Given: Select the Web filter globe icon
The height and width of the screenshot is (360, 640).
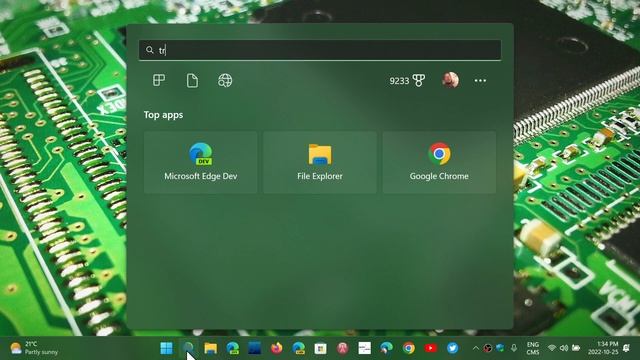Looking at the screenshot, I should click(225, 80).
